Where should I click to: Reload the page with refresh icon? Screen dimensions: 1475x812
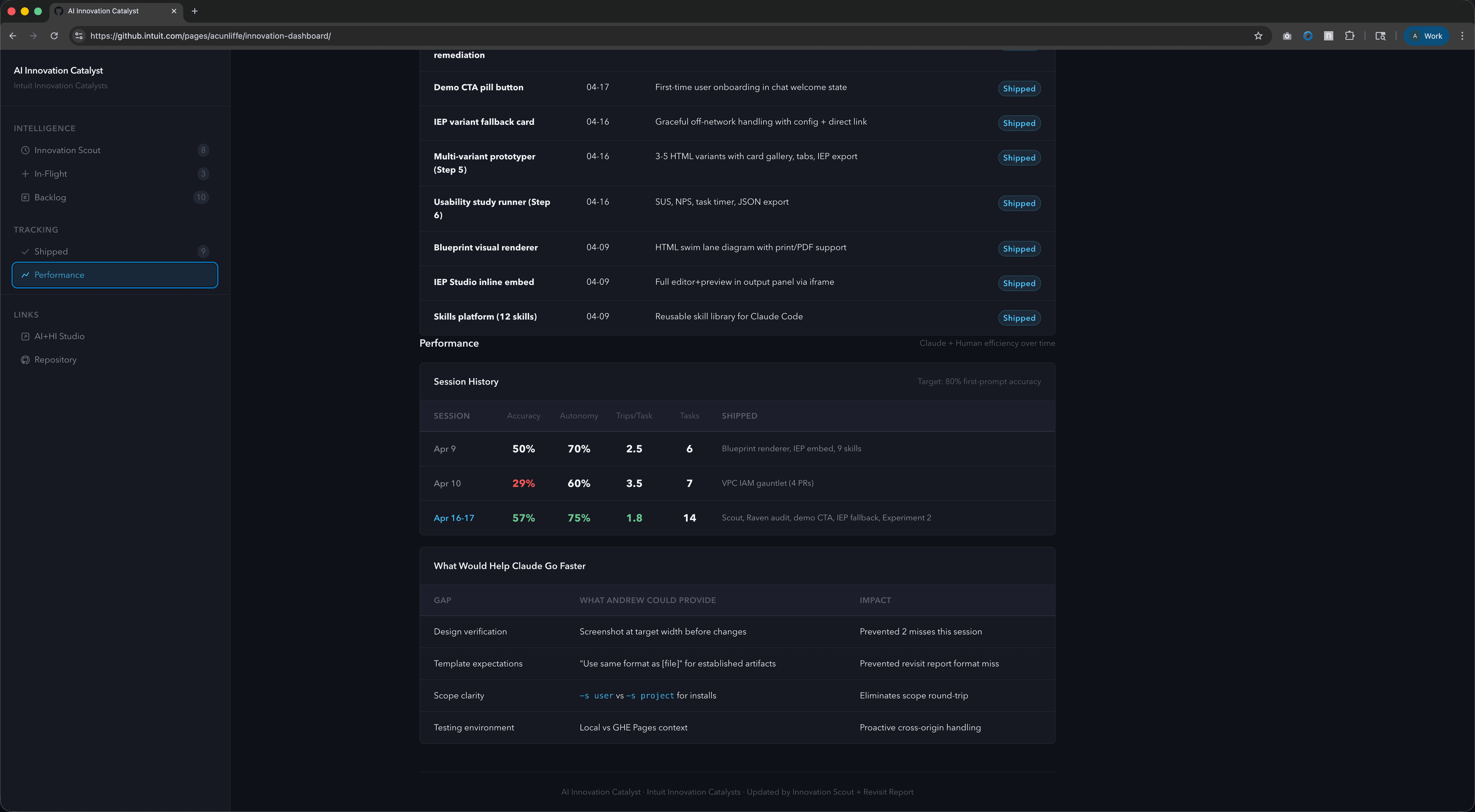pyautogui.click(x=54, y=35)
